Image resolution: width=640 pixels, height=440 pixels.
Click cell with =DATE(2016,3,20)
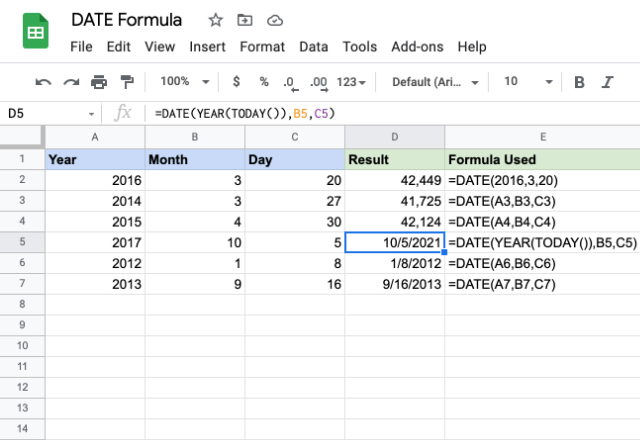click(542, 180)
